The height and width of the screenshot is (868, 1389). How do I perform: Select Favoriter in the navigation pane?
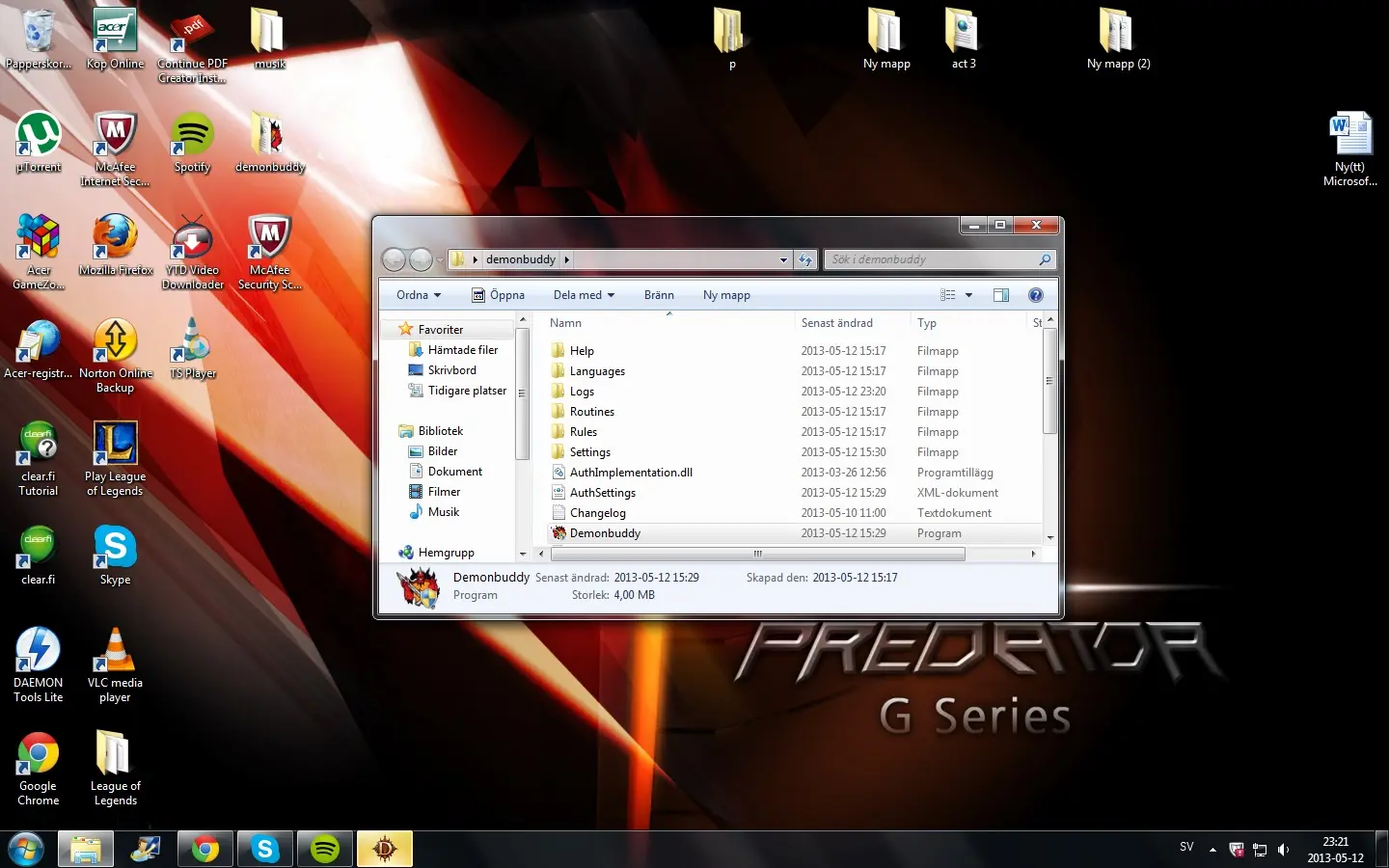coord(441,330)
